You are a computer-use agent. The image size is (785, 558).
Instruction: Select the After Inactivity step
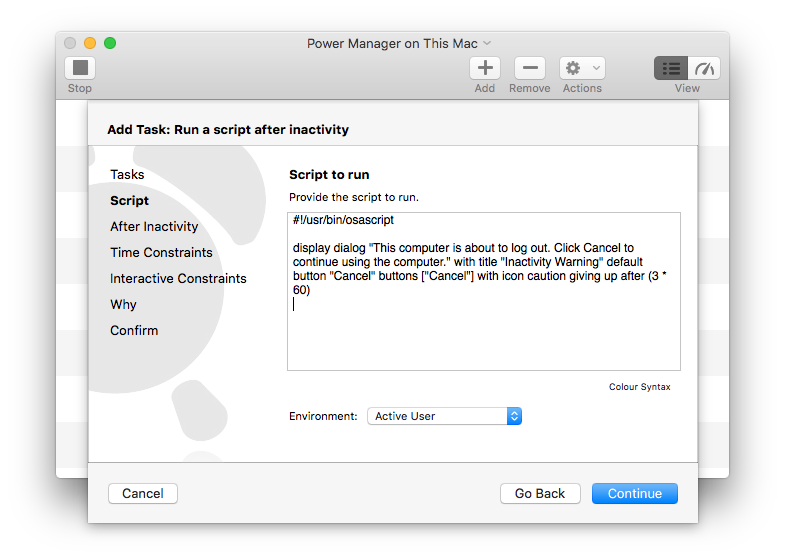[154, 226]
